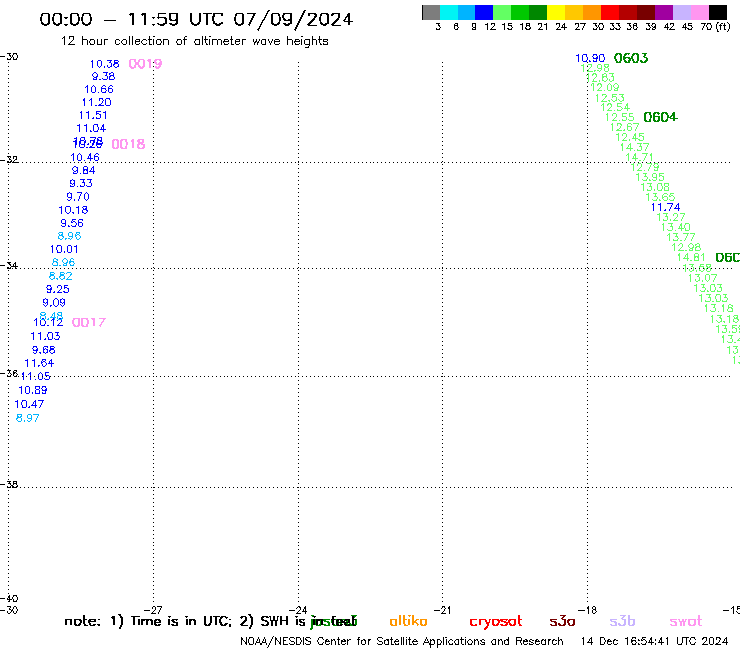Click the gray 3 ft legend swatch

tap(431, 12)
